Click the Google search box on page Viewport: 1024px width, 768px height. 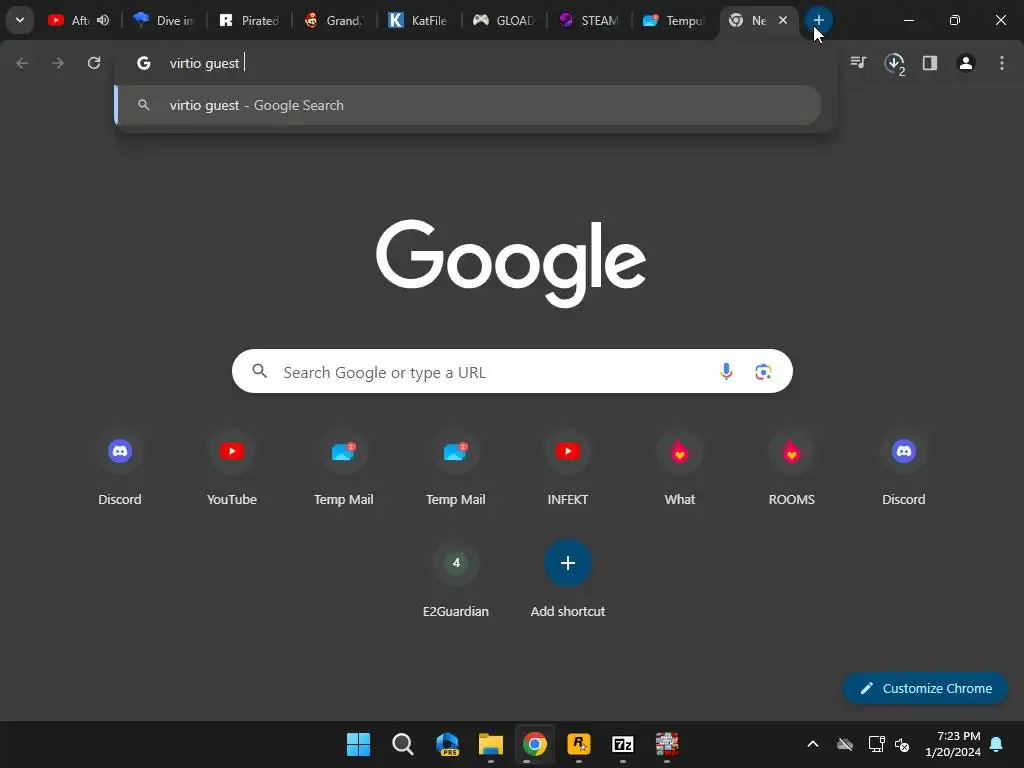click(x=512, y=372)
